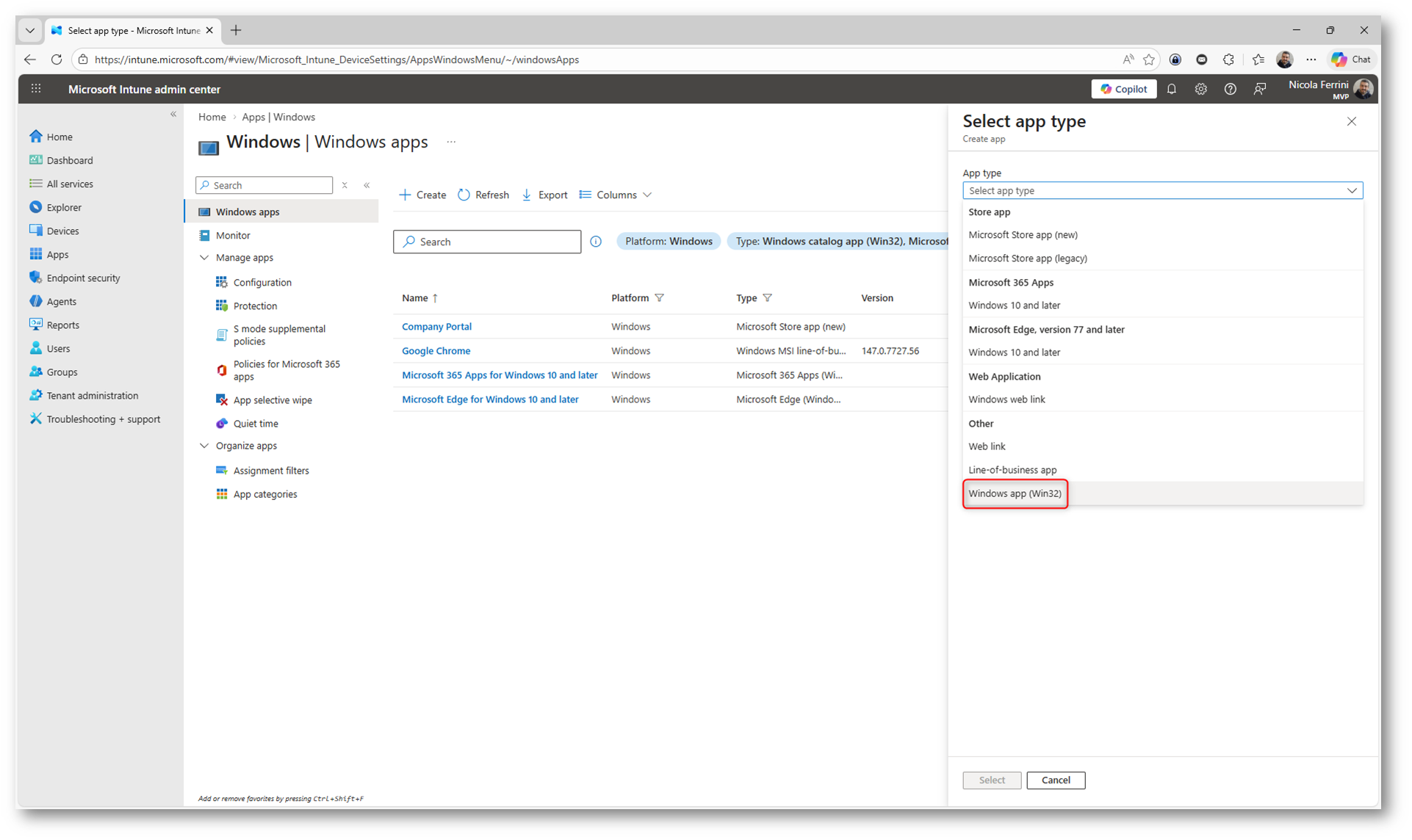Filter the Platform column
This screenshot has height=840, width=1412.
(659, 298)
